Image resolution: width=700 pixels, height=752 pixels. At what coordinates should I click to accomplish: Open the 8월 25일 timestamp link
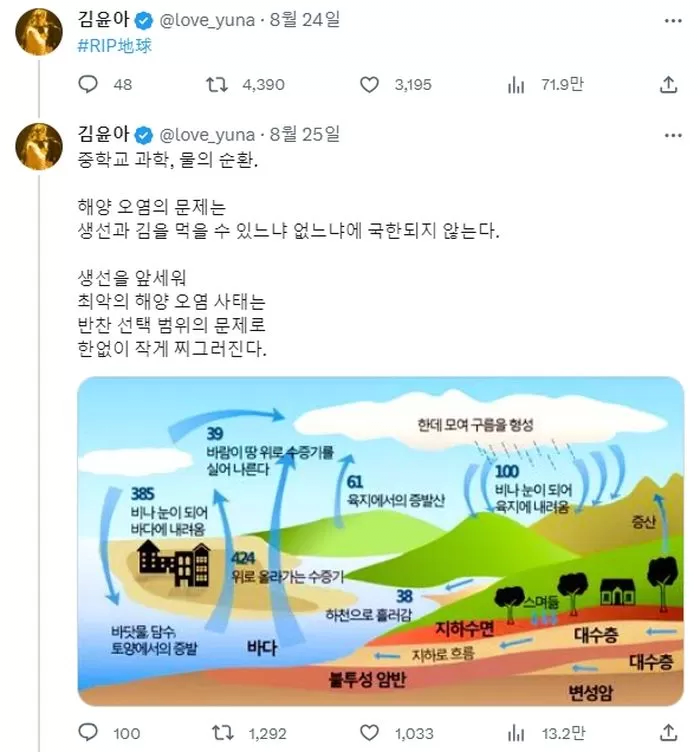[x=304, y=135]
